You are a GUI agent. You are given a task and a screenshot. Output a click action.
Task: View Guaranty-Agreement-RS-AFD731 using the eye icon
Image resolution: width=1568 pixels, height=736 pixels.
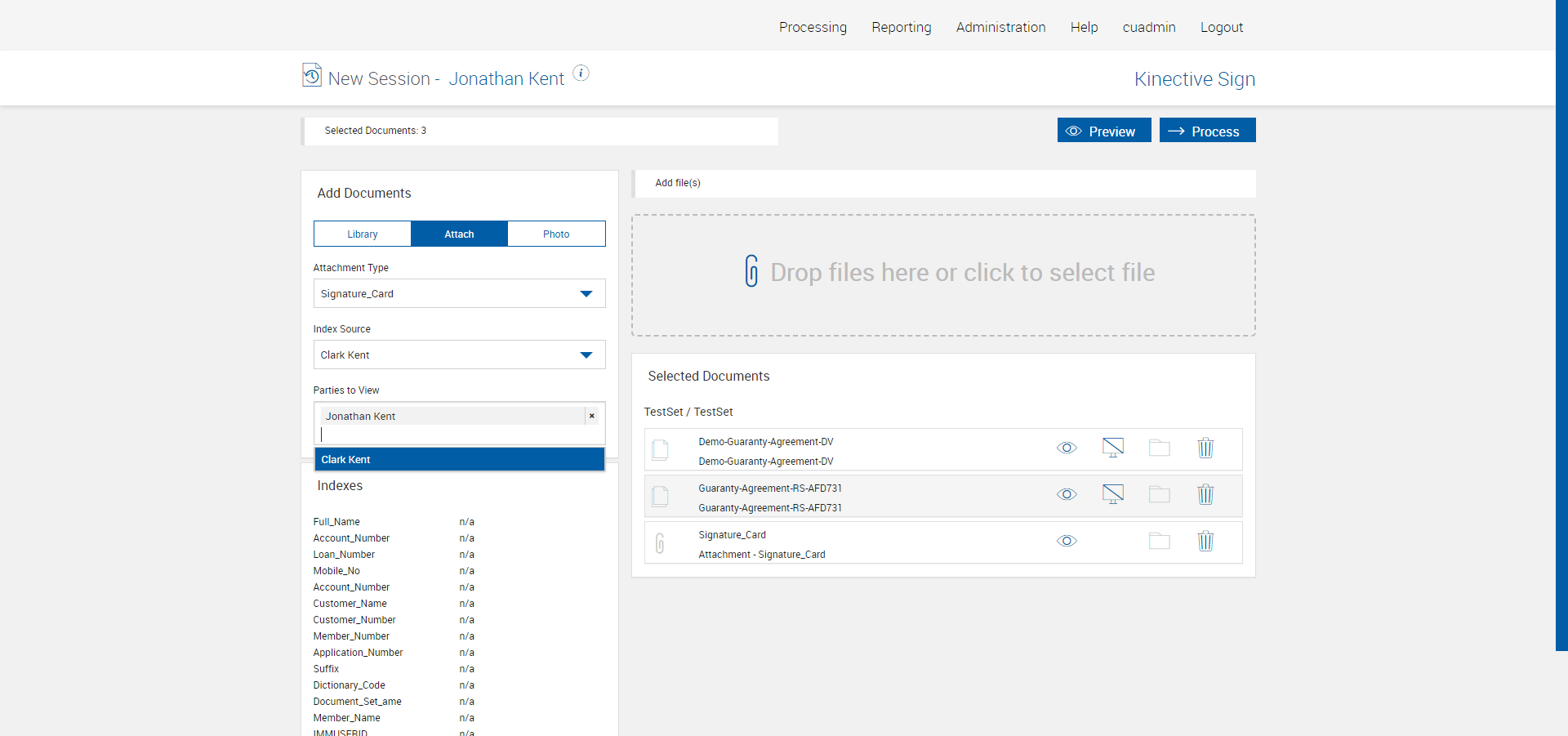pos(1067,494)
